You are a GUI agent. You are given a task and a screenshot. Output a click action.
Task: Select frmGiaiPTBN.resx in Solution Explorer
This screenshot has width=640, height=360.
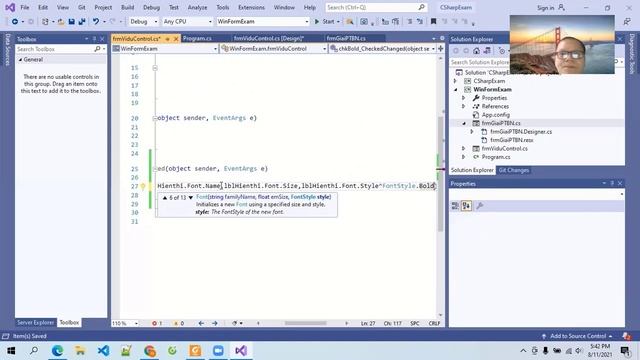[x=511, y=140]
